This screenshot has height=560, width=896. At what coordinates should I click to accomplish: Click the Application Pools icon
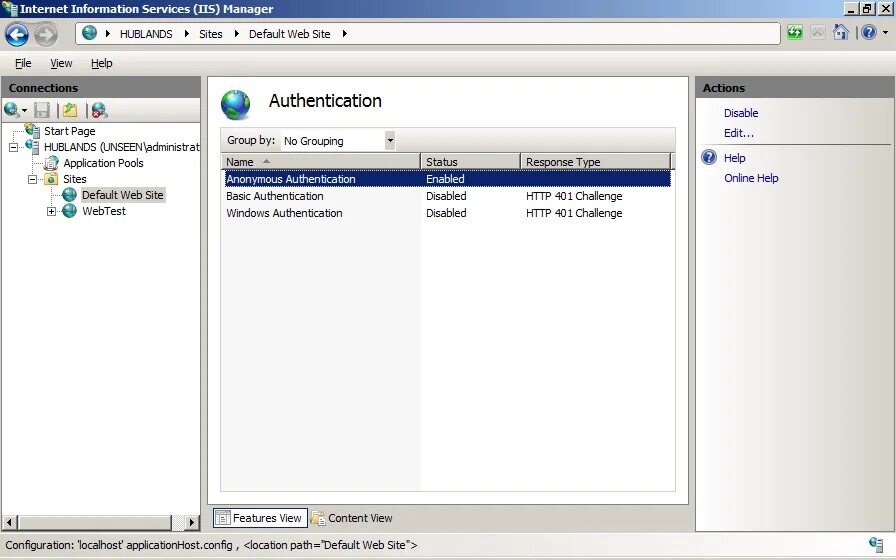tap(51, 163)
